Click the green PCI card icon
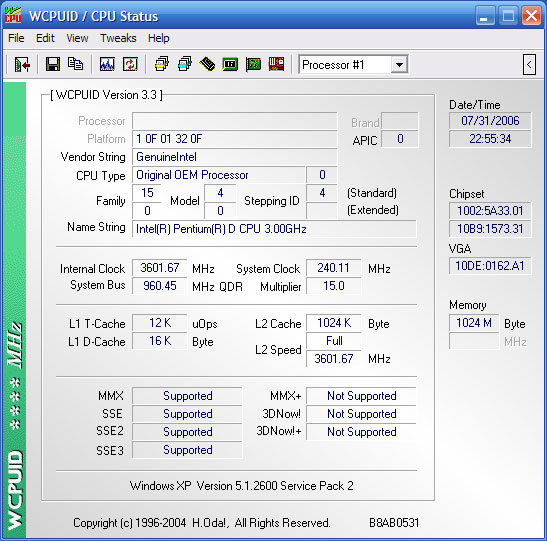The image size is (547, 541). click(253, 65)
